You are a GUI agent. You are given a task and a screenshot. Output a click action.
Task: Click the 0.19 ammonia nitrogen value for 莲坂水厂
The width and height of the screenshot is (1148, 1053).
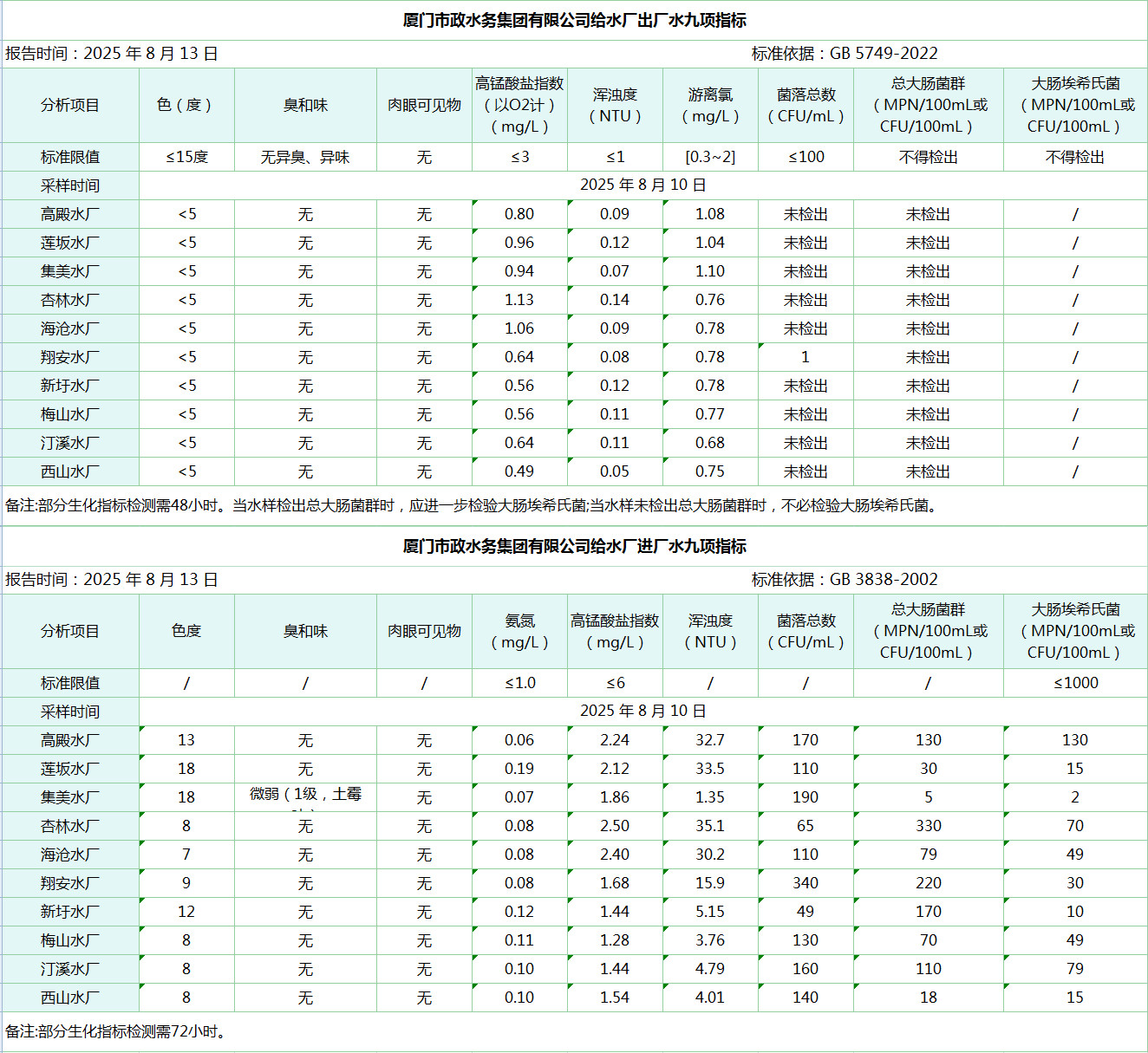[519, 769]
